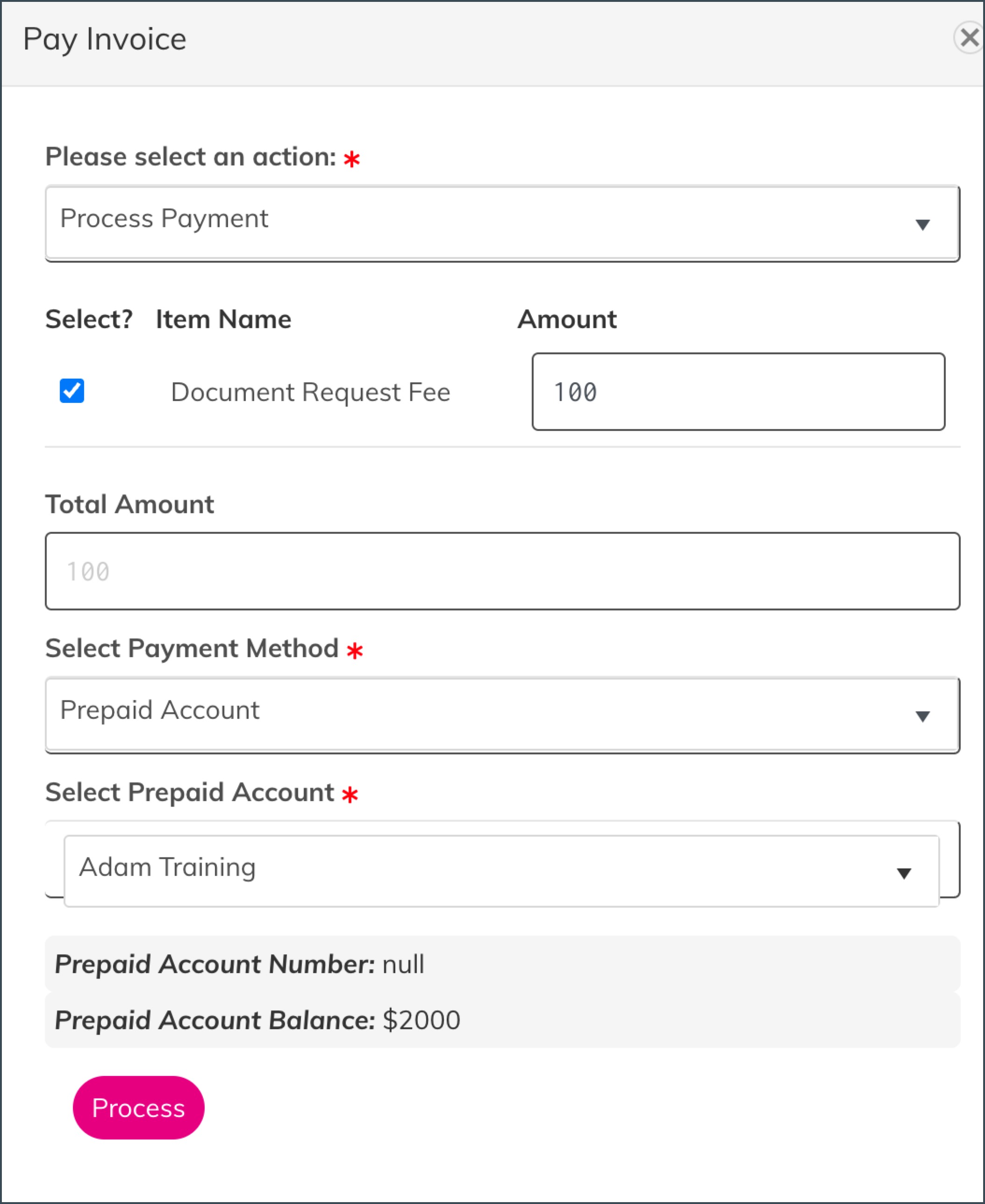Click the Amount field showing 100
Viewport: 985px width, 1204px height.
[738, 391]
